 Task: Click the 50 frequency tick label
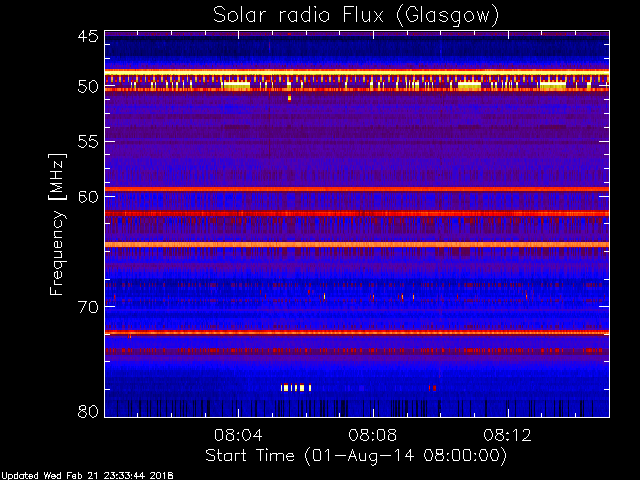88,87
